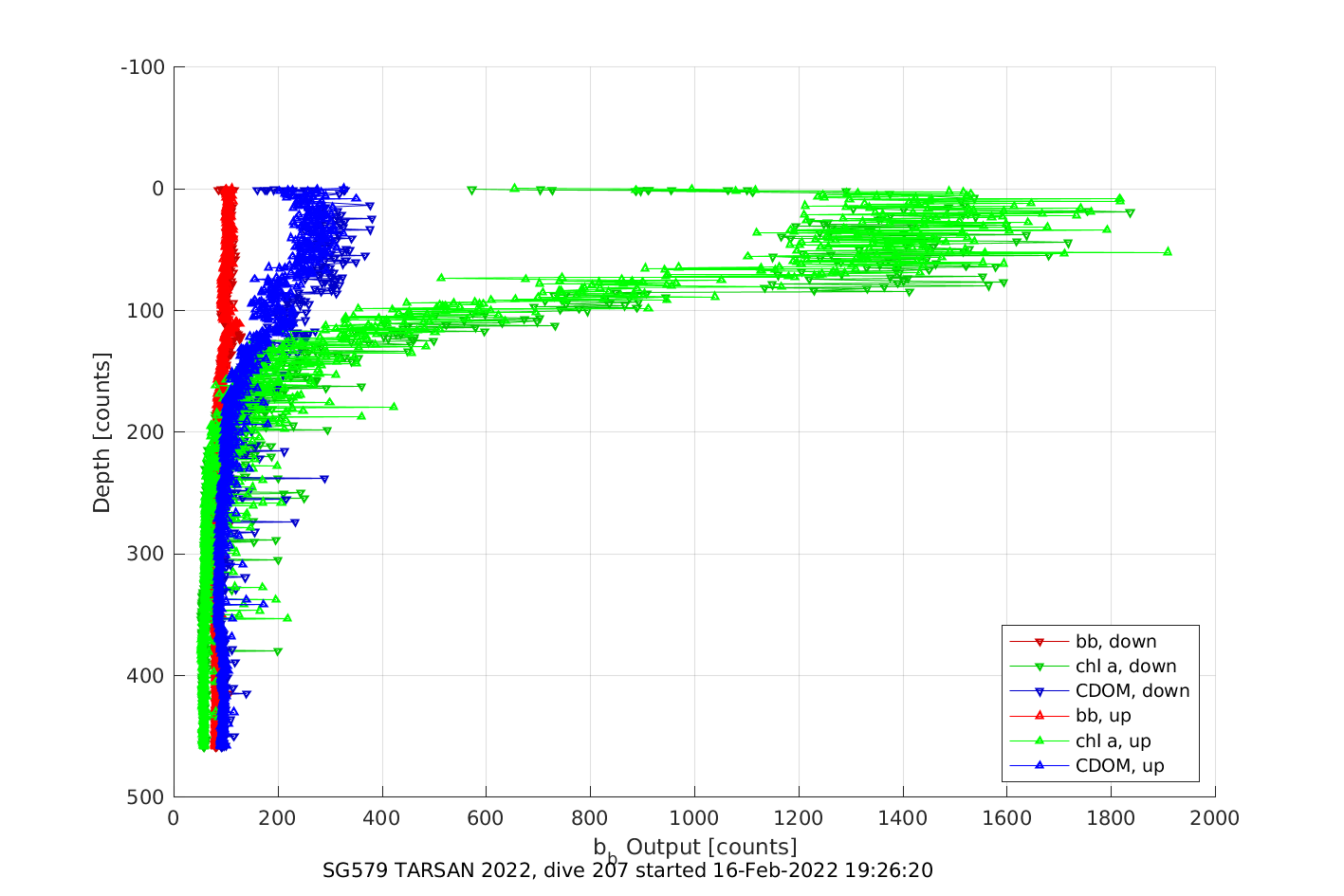
Task: Click the y-axis tick label 100
Action: click(x=146, y=311)
